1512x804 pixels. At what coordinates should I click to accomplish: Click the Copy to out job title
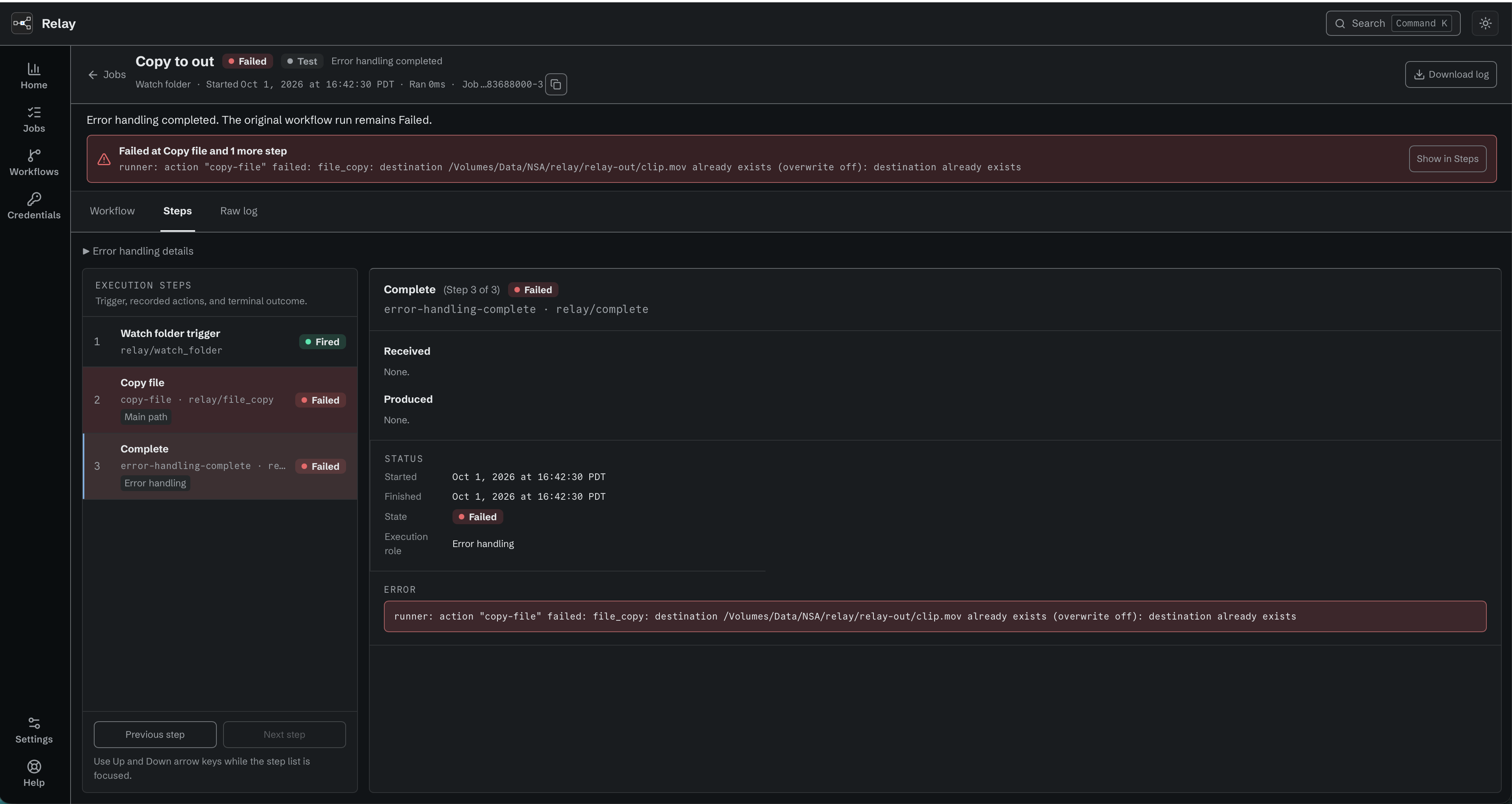[174, 61]
